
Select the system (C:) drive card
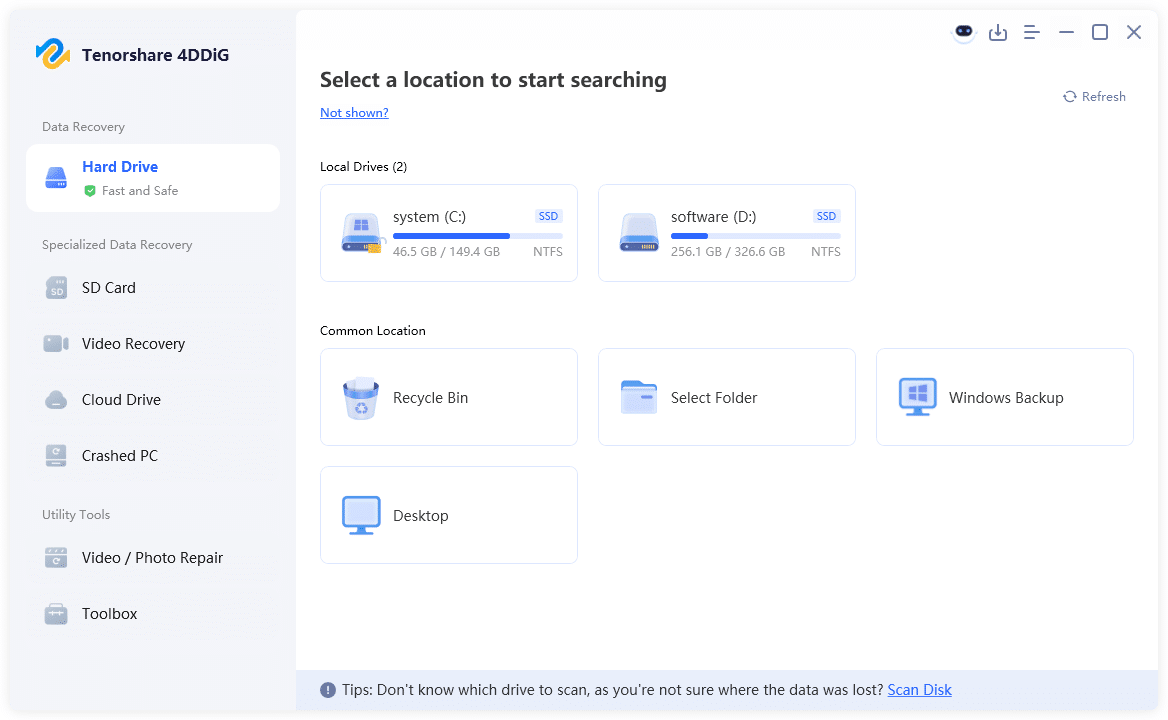tap(449, 233)
